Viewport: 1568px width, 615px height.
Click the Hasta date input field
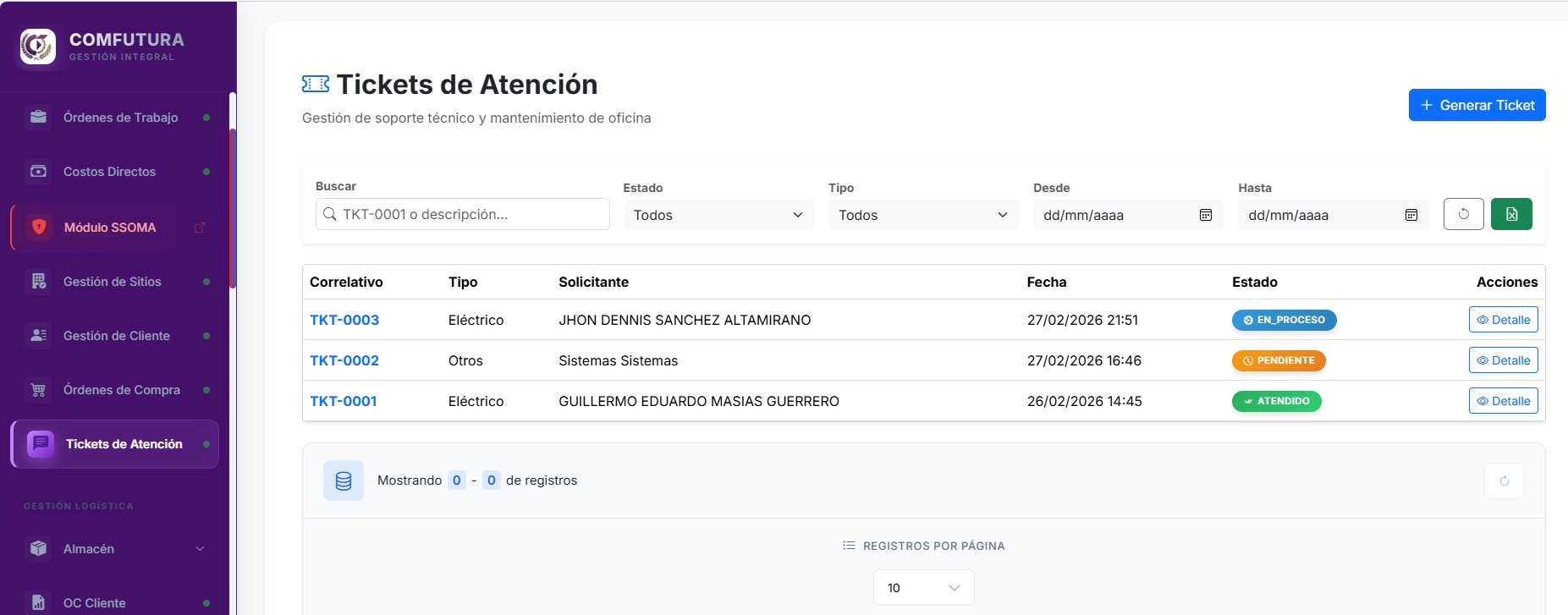coord(1334,215)
